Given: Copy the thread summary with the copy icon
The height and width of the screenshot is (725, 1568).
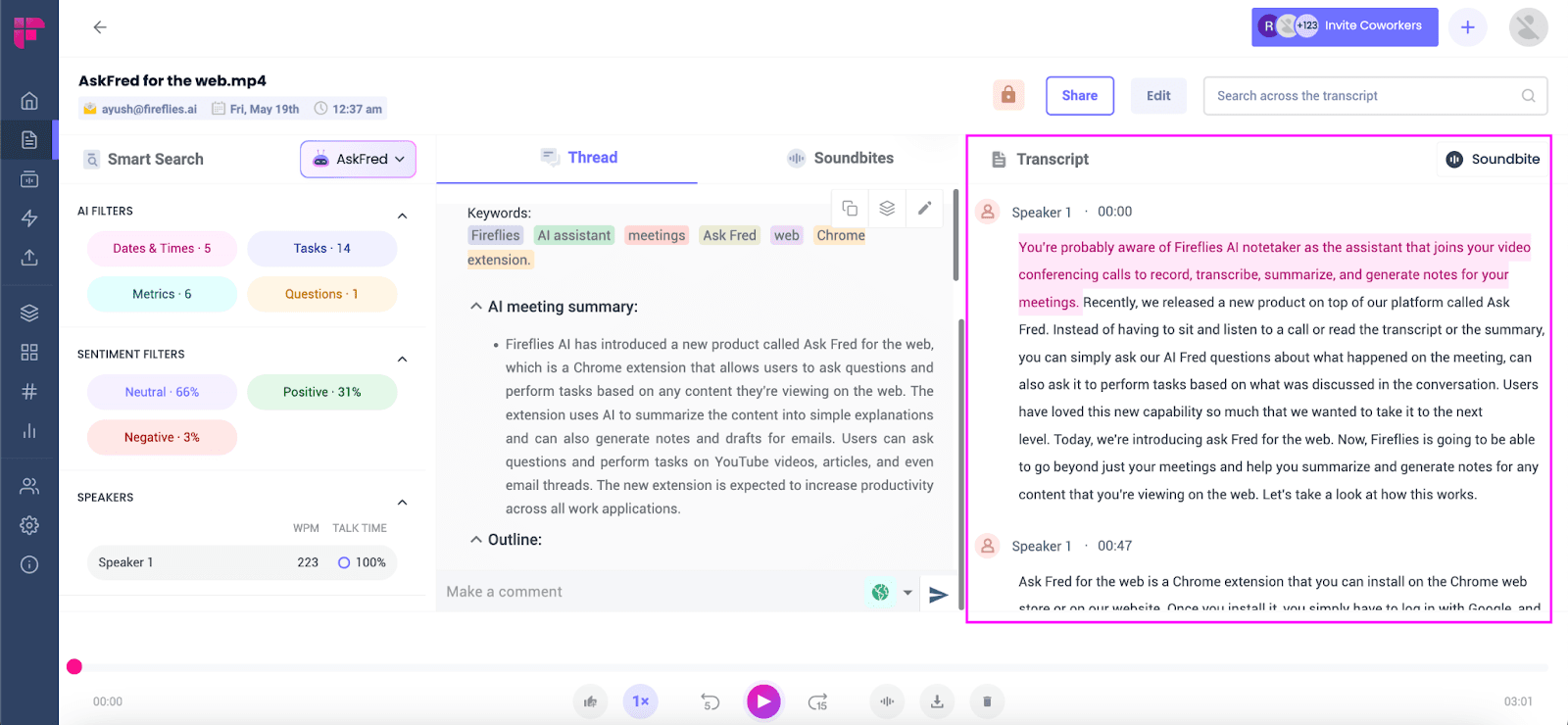Looking at the screenshot, I should 850,208.
